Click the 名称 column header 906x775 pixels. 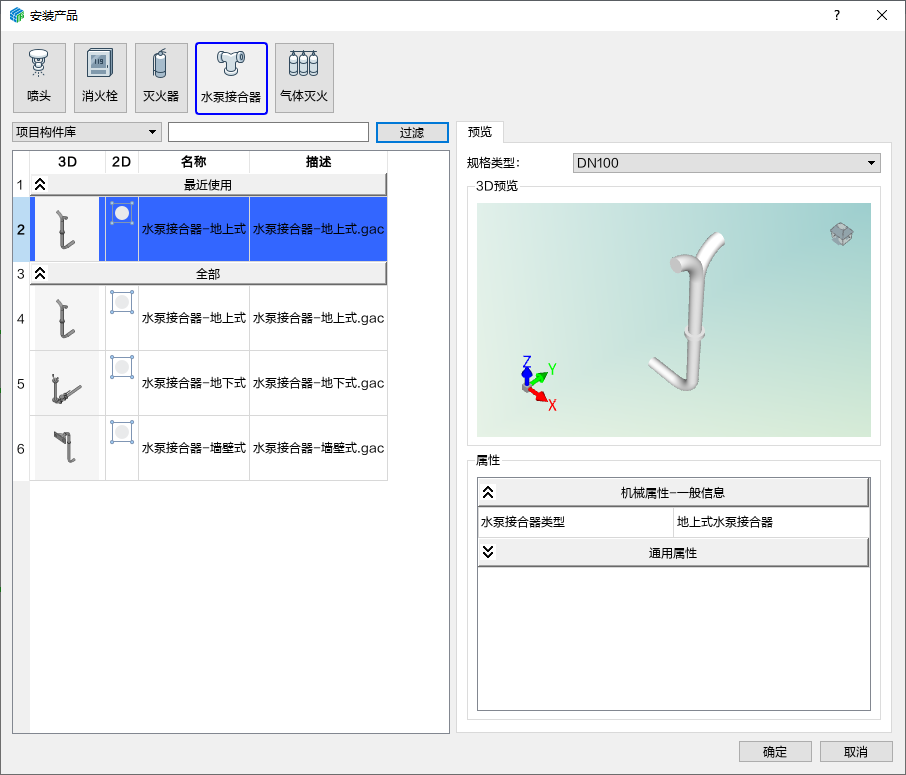194,162
